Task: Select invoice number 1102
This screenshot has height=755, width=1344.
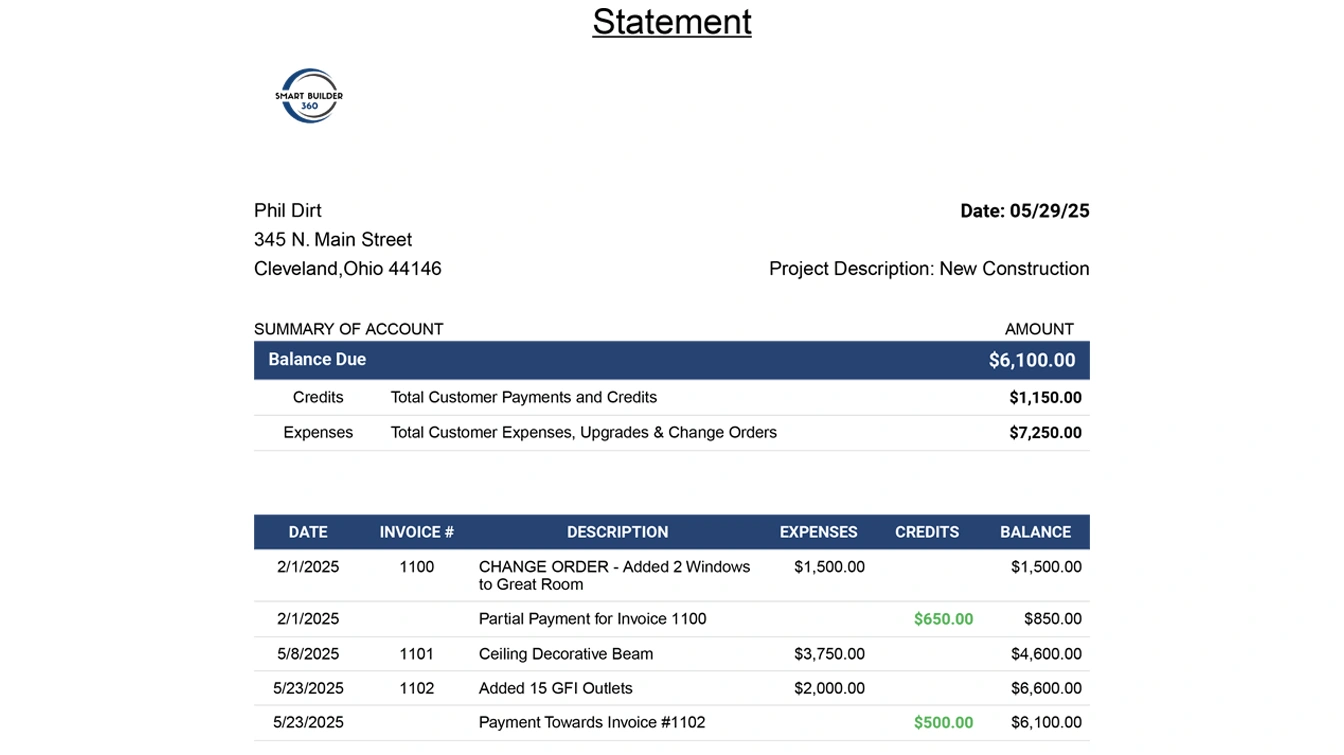Action: coord(416,688)
